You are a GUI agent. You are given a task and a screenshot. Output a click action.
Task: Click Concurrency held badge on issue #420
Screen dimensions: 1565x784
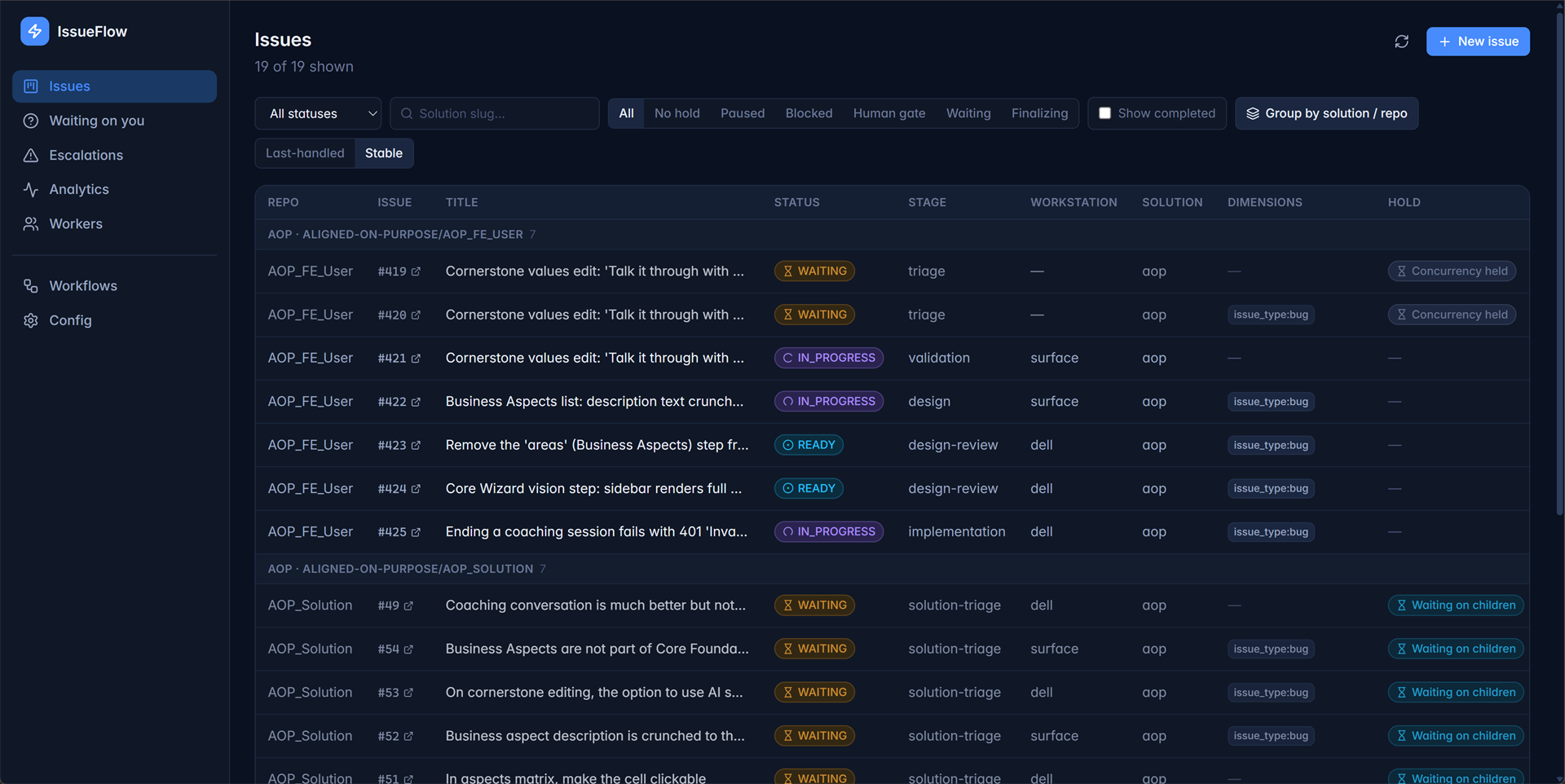coord(1452,315)
